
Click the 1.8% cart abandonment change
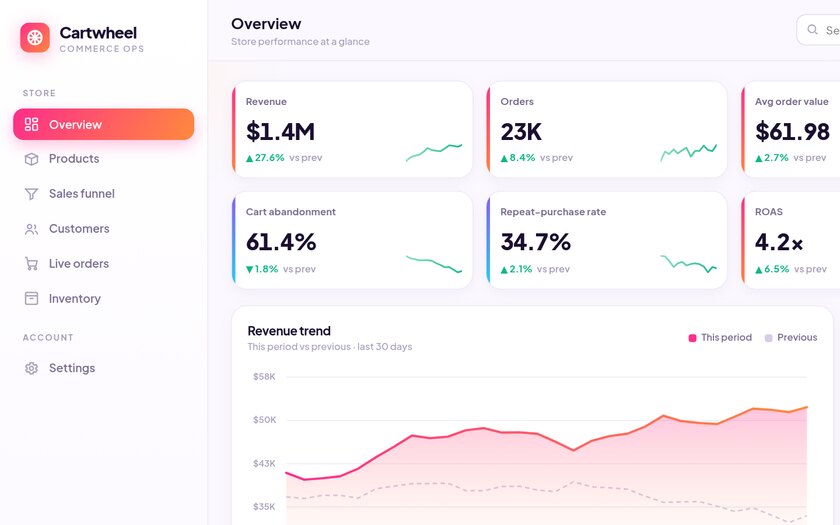click(x=262, y=269)
